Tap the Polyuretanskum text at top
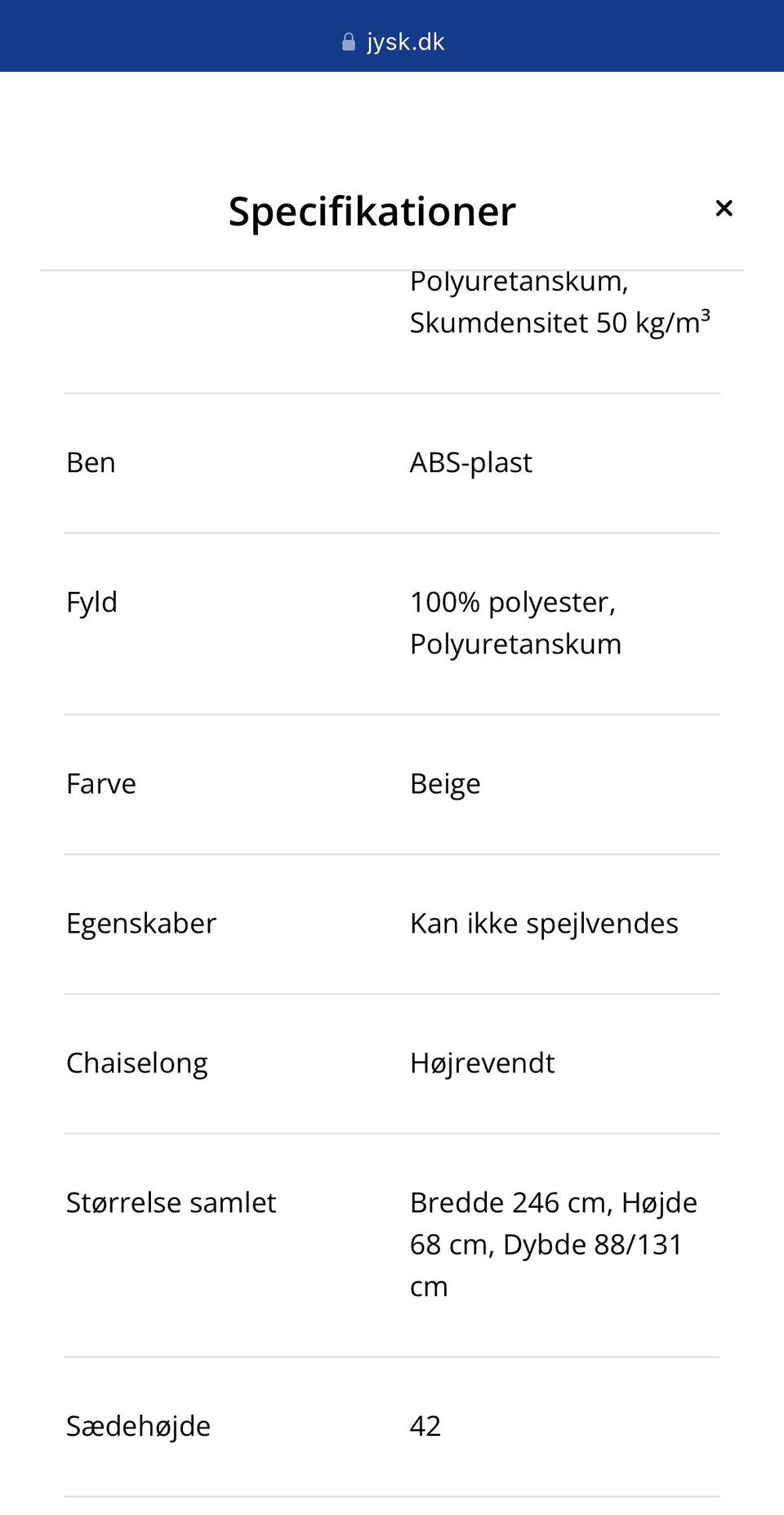The image size is (784, 1515). pos(519,282)
